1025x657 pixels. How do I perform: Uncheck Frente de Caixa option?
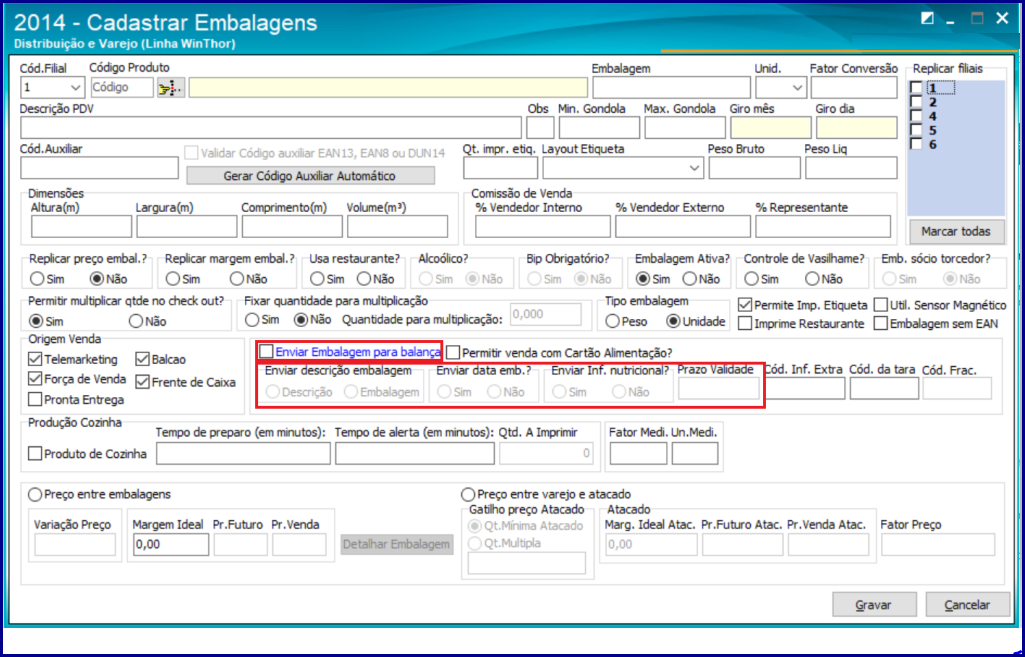click(x=143, y=382)
